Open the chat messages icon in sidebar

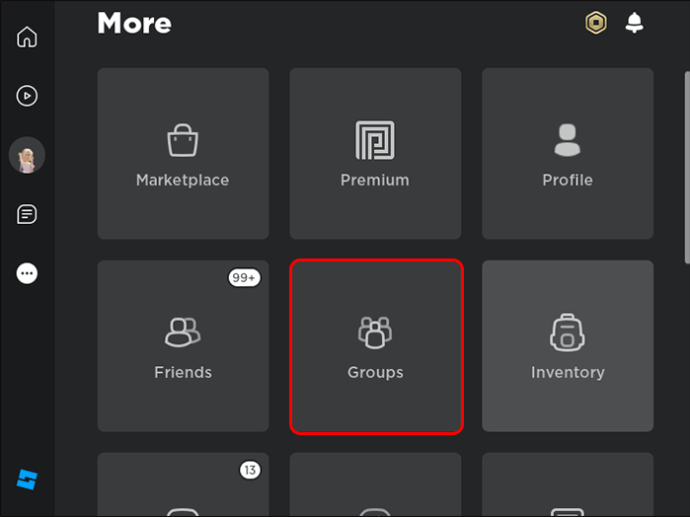click(27, 214)
